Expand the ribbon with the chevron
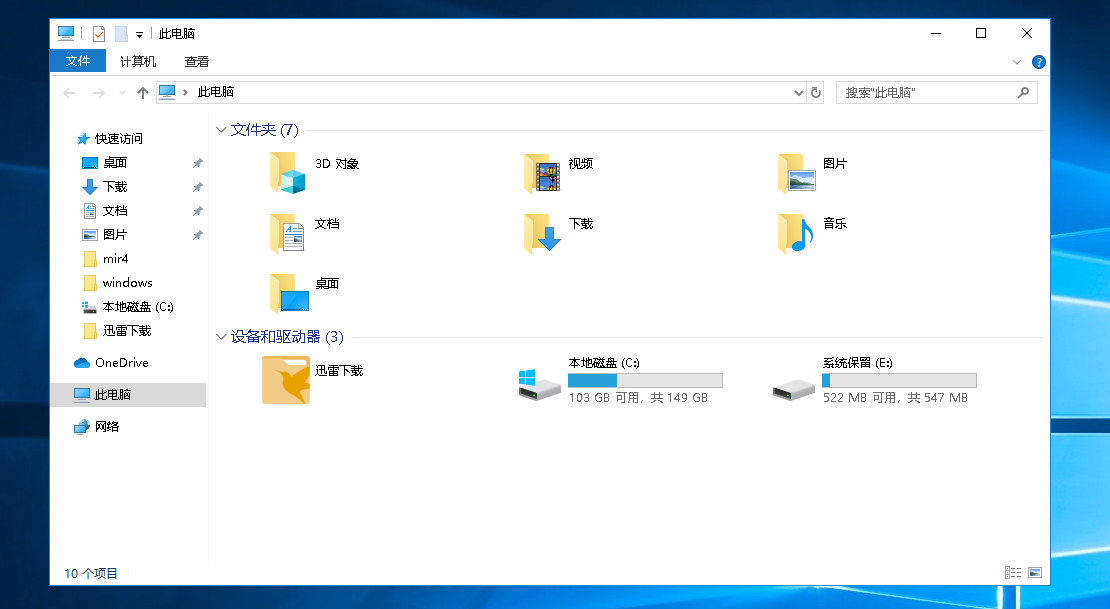The image size is (1110, 609). click(1018, 62)
